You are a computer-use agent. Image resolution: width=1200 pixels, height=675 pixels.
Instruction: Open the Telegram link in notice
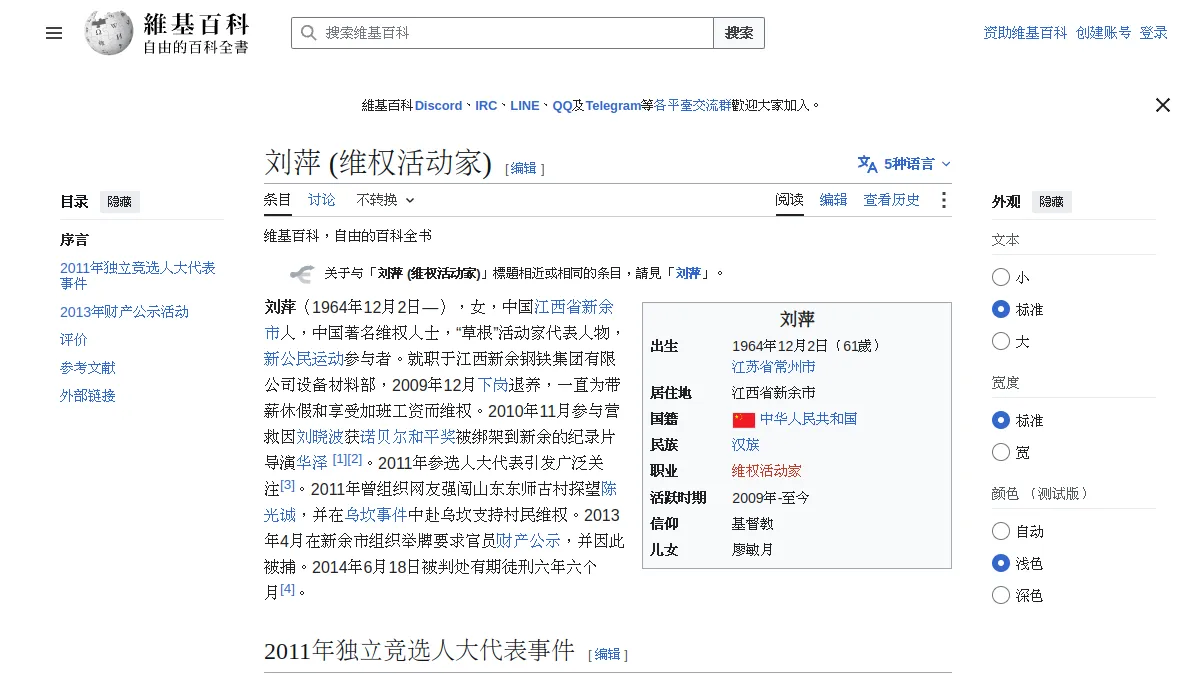pos(613,105)
